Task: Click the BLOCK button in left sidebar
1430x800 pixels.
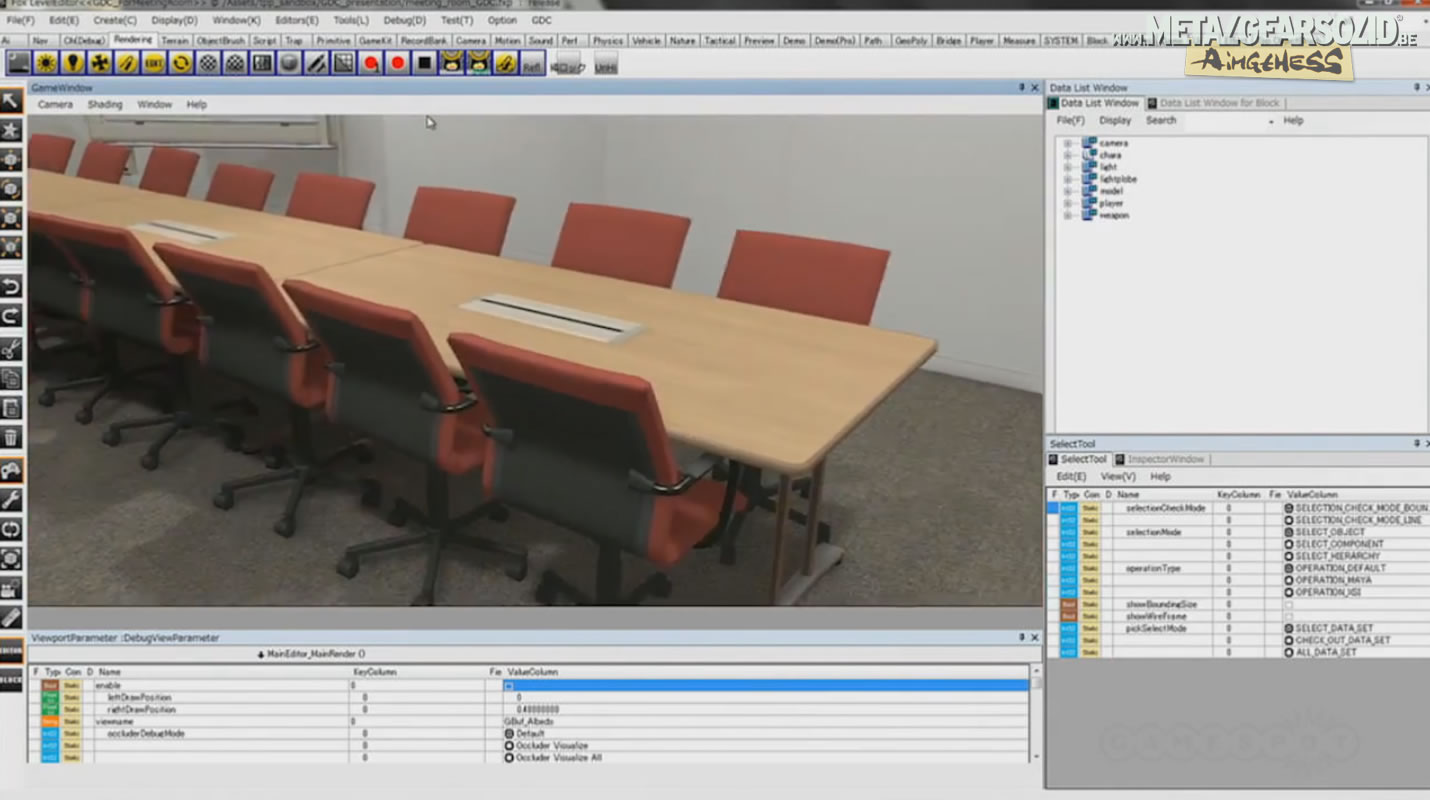Action: [x=11, y=679]
